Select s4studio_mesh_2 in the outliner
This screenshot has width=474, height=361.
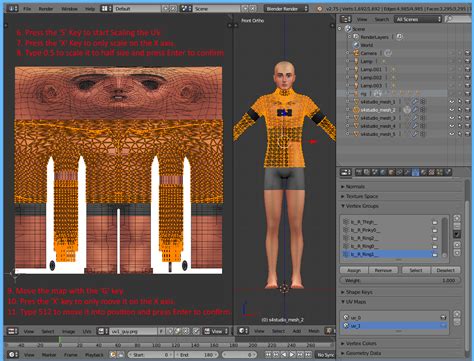point(378,110)
